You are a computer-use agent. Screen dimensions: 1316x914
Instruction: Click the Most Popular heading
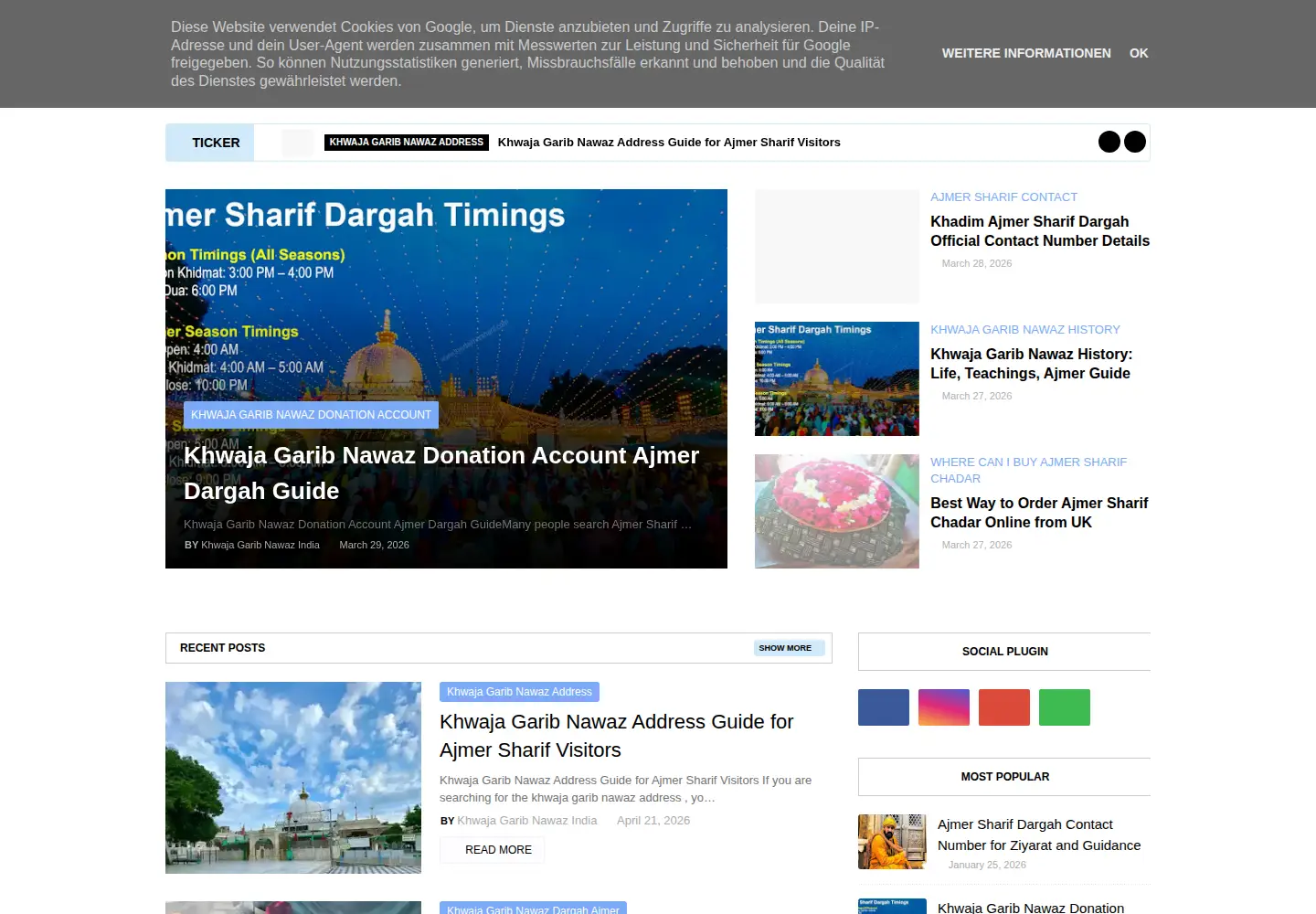click(x=1005, y=777)
